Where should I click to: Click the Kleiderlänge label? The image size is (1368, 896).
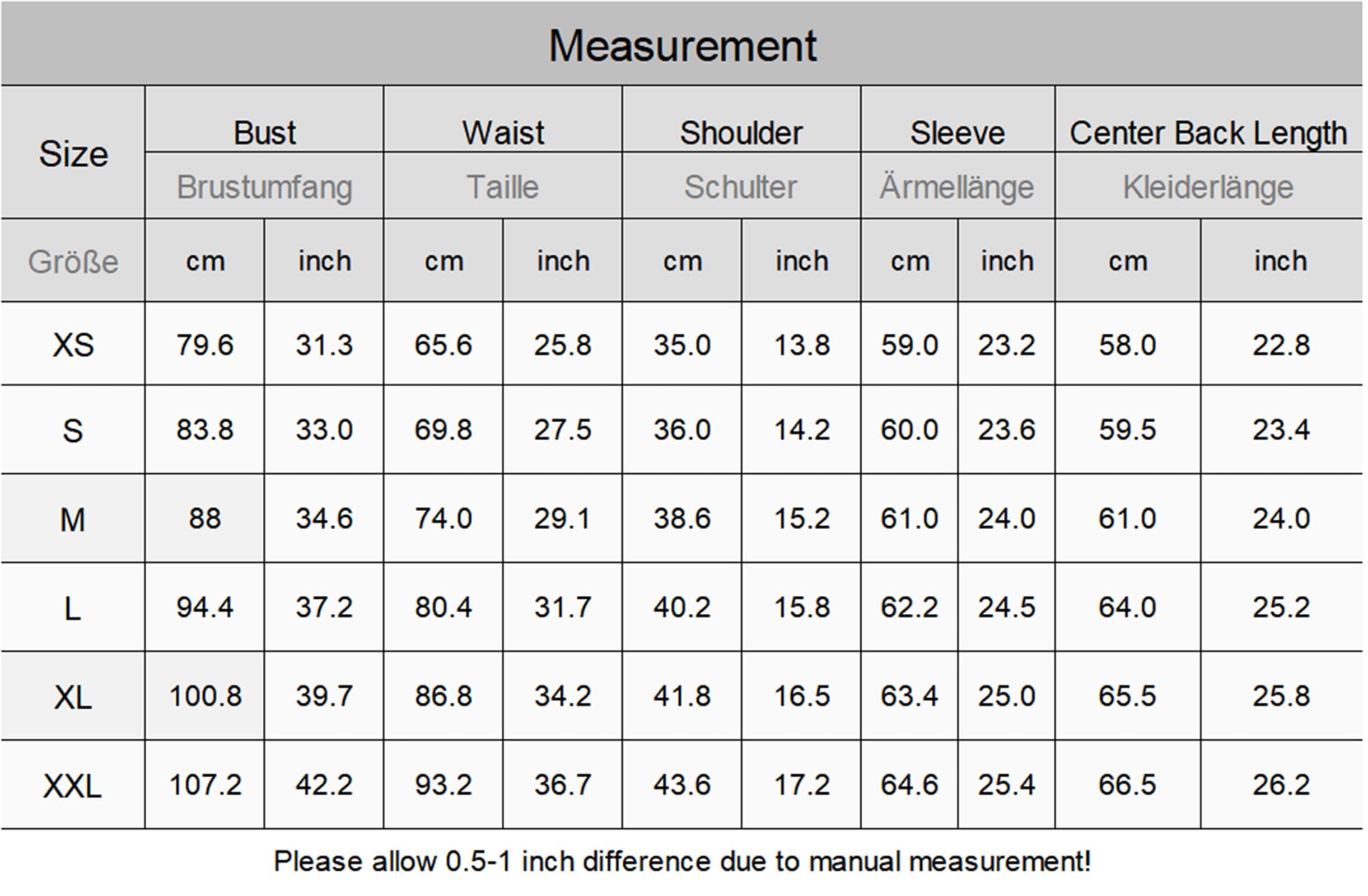pos(1208,187)
